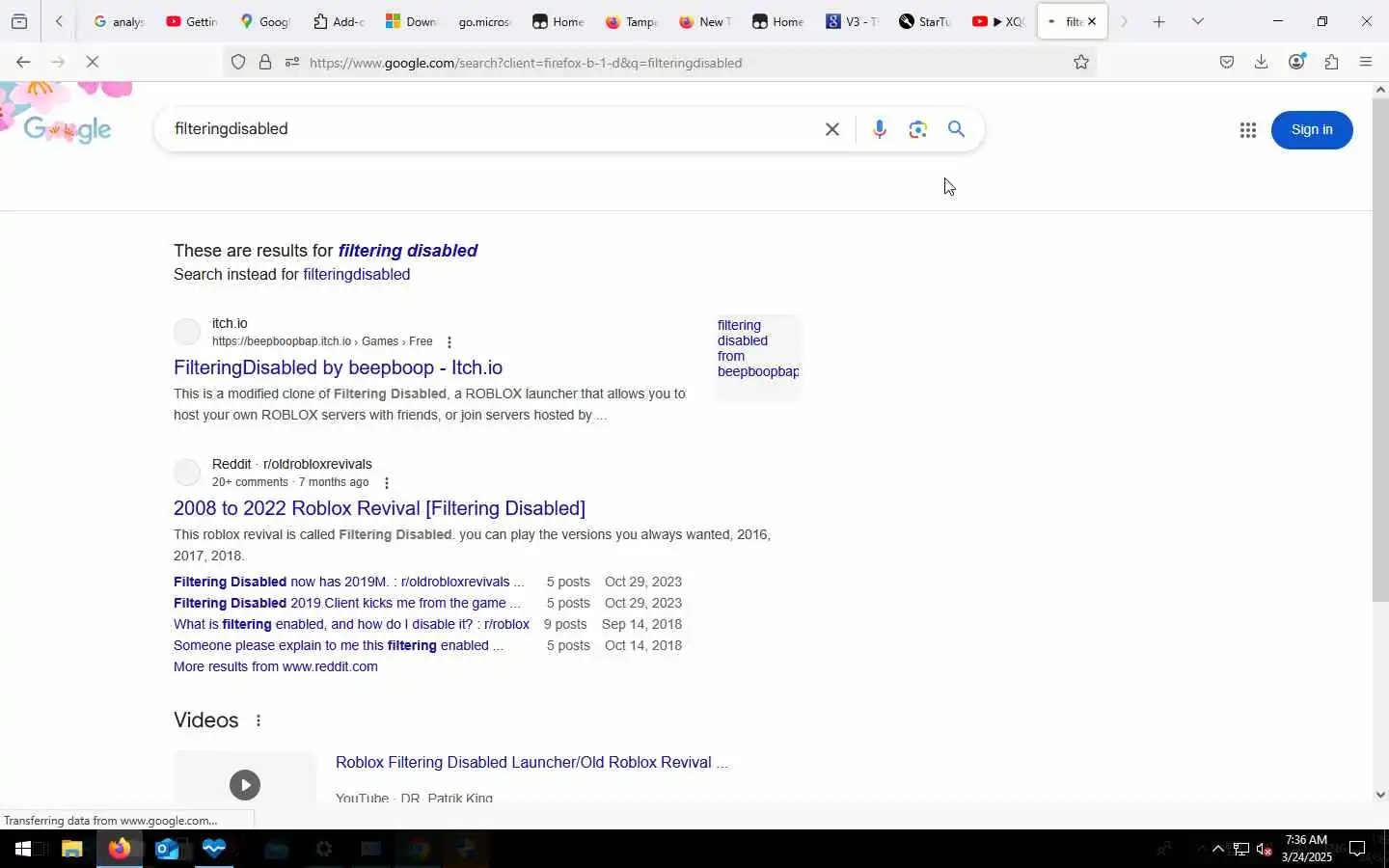1389x868 pixels.
Task: Open More results from www.reddit.com
Action: click(x=276, y=666)
